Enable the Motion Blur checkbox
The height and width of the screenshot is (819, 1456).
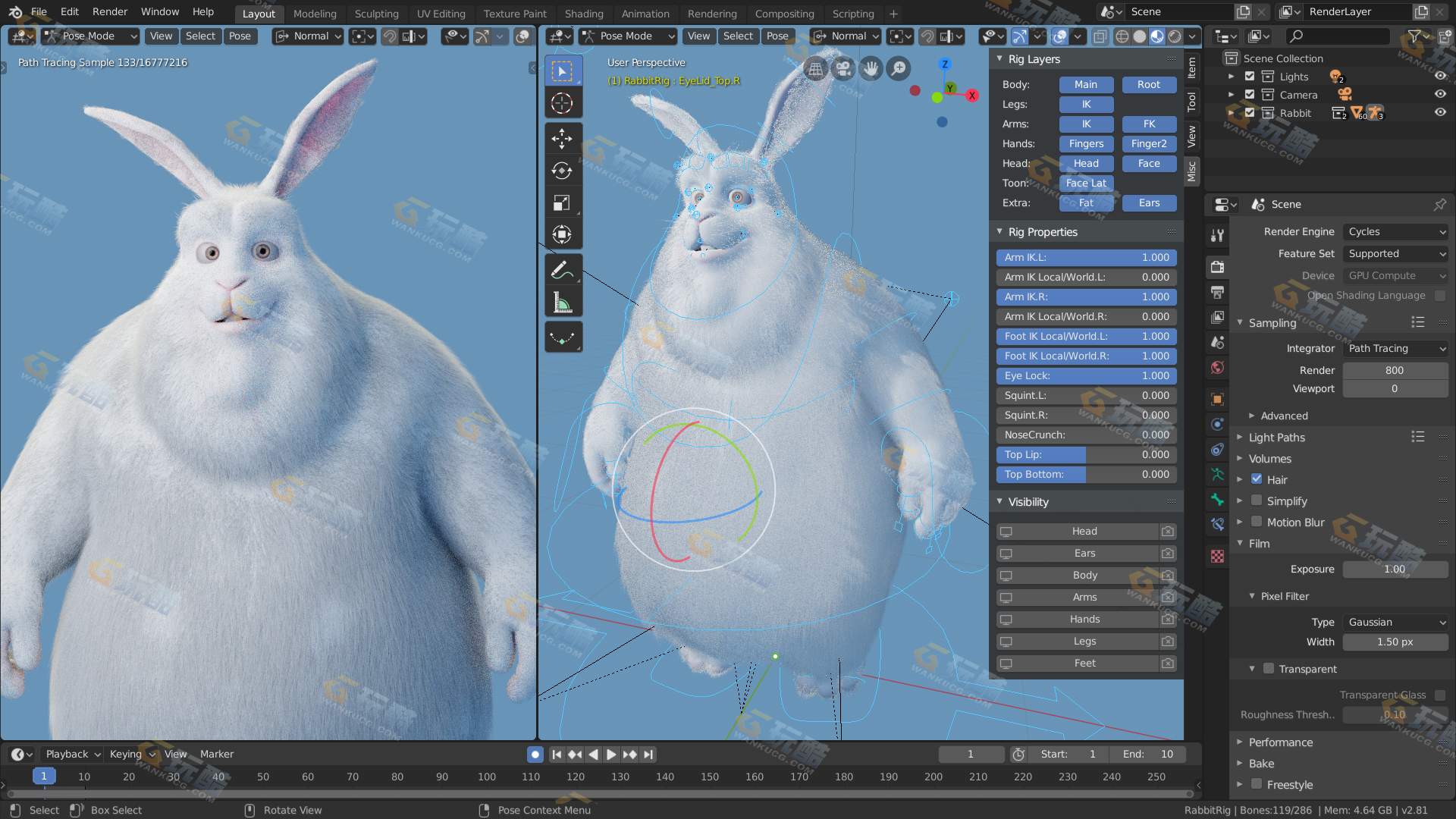1257,522
